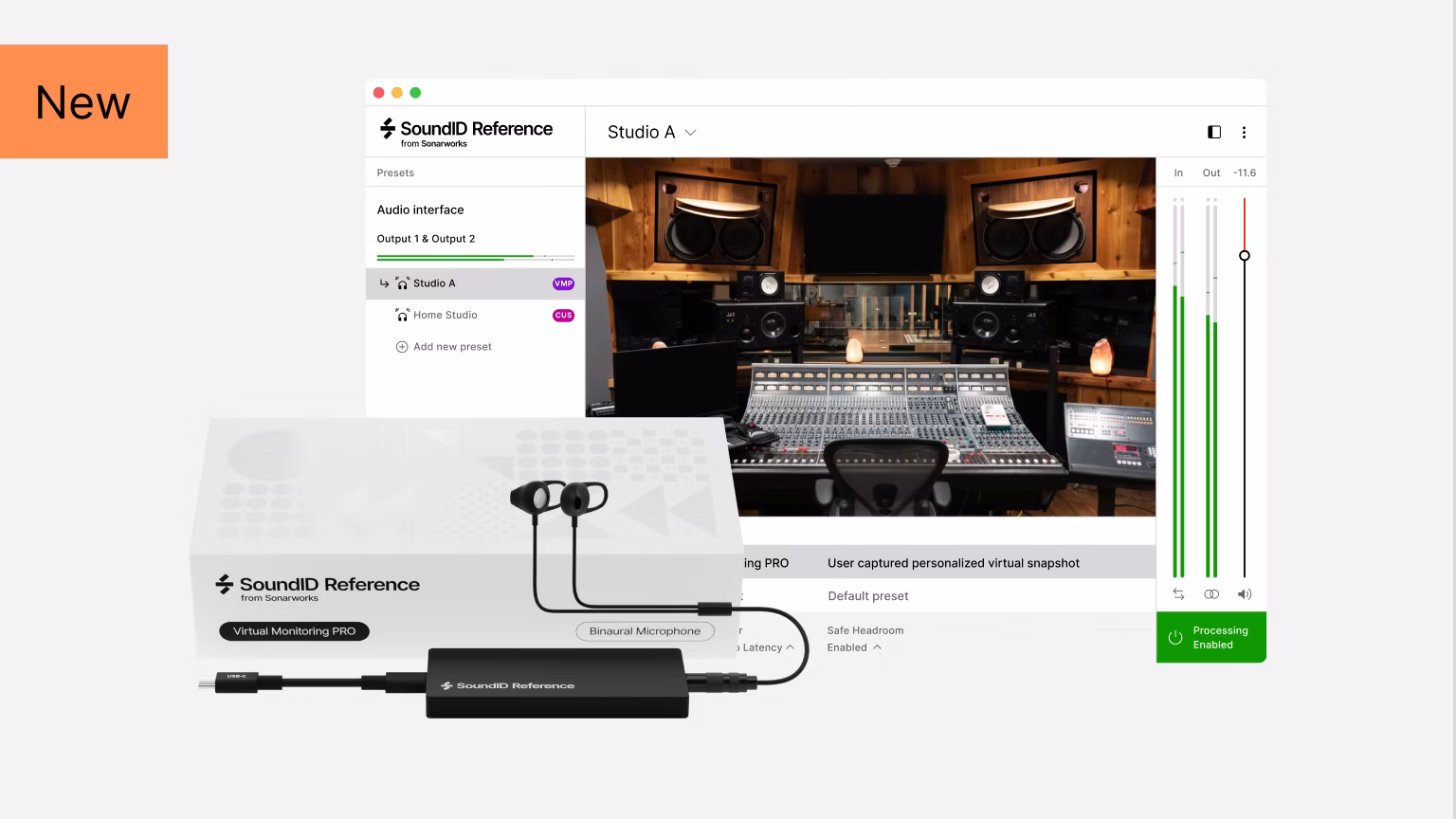Click the output level bar under Output 1 & Output 2
The image size is (1456, 819).
click(475, 257)
